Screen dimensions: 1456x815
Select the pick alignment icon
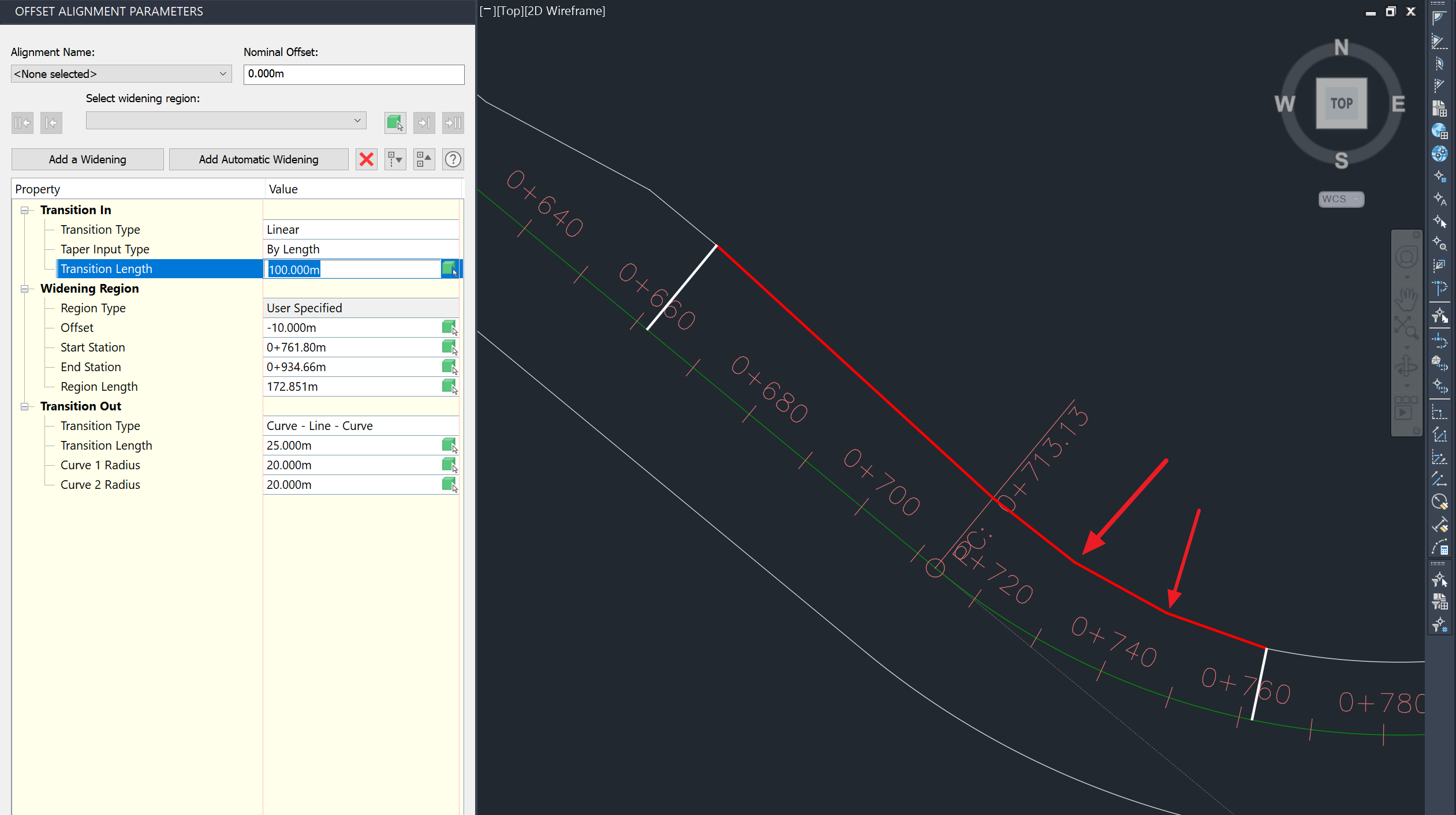(x=395, y=122)
